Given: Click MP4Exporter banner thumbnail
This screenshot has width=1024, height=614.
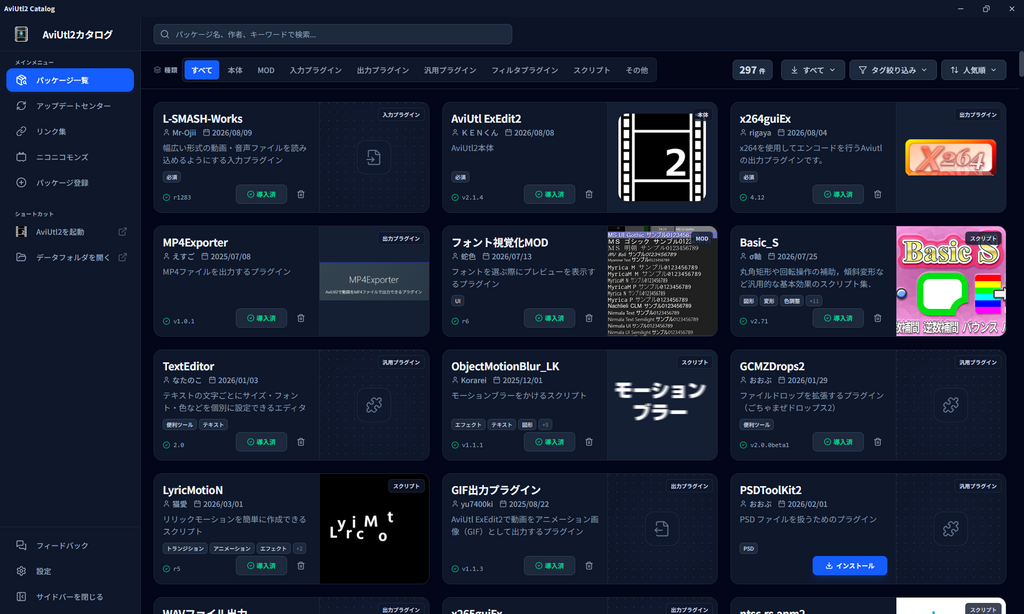Looking at the screenshot, I should pos(374,282).
